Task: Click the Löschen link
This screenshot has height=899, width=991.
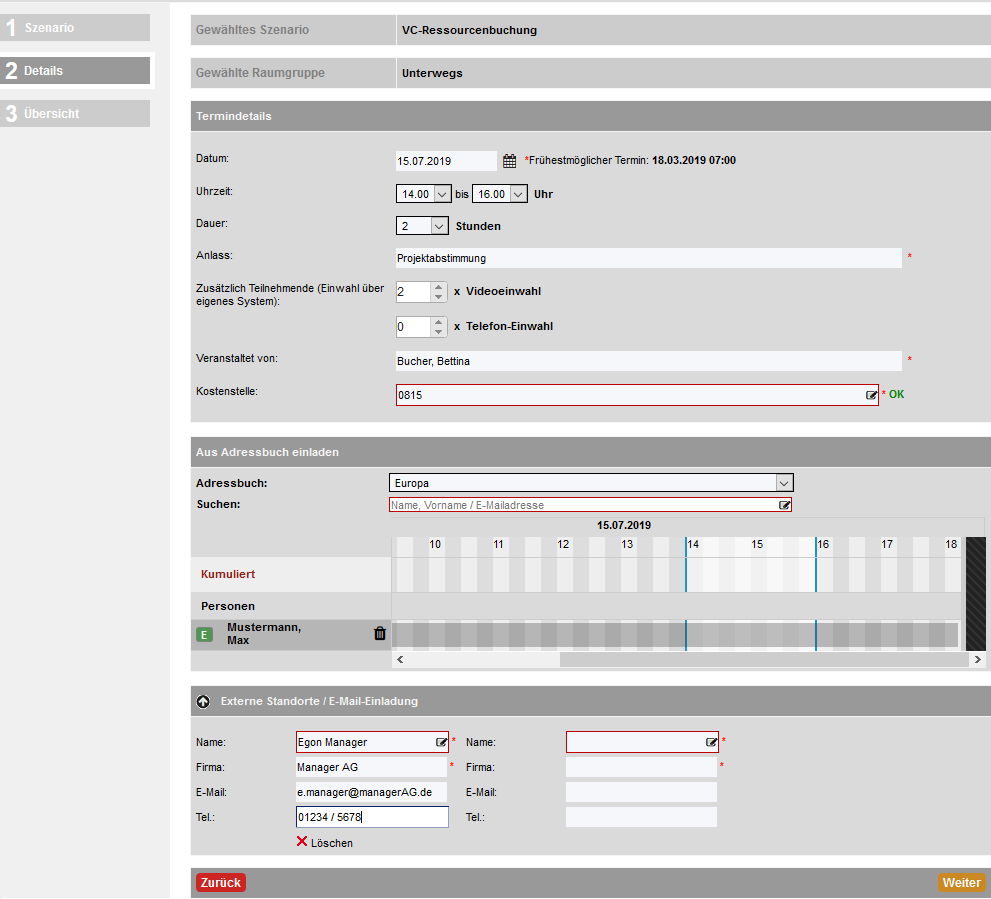Action: [x=332, y=843]
